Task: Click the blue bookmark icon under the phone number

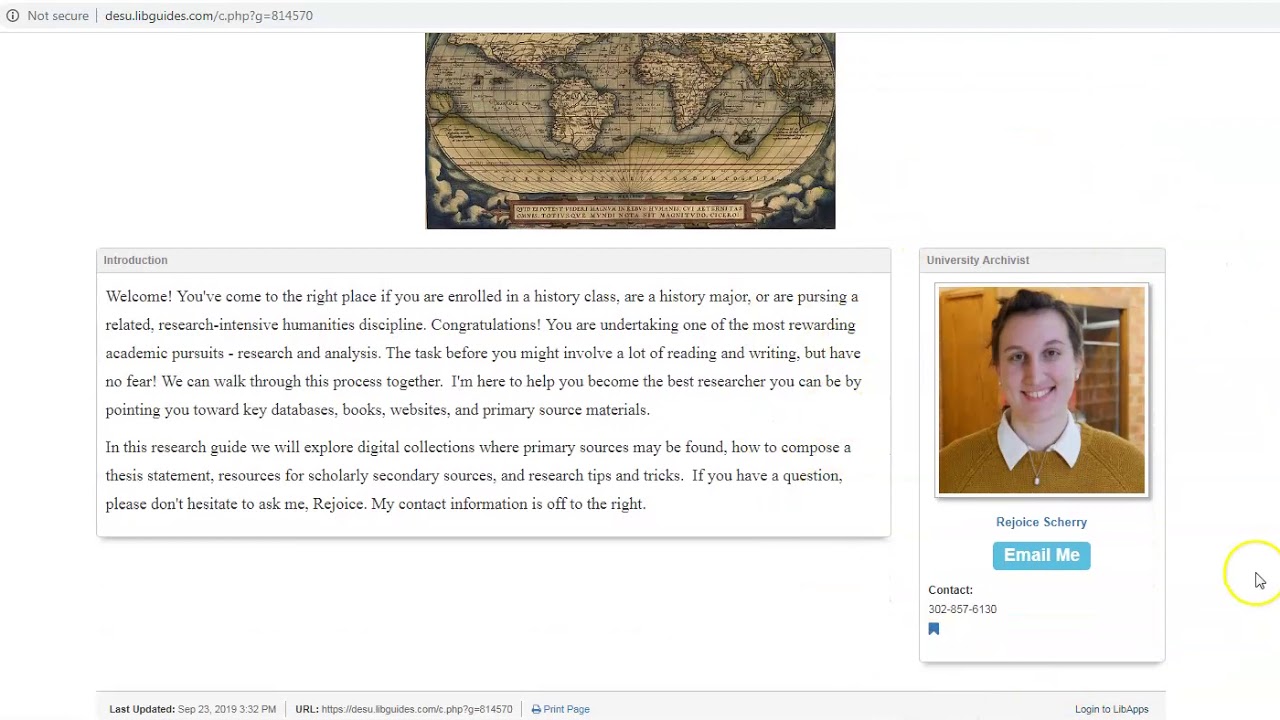Action: 934,629
